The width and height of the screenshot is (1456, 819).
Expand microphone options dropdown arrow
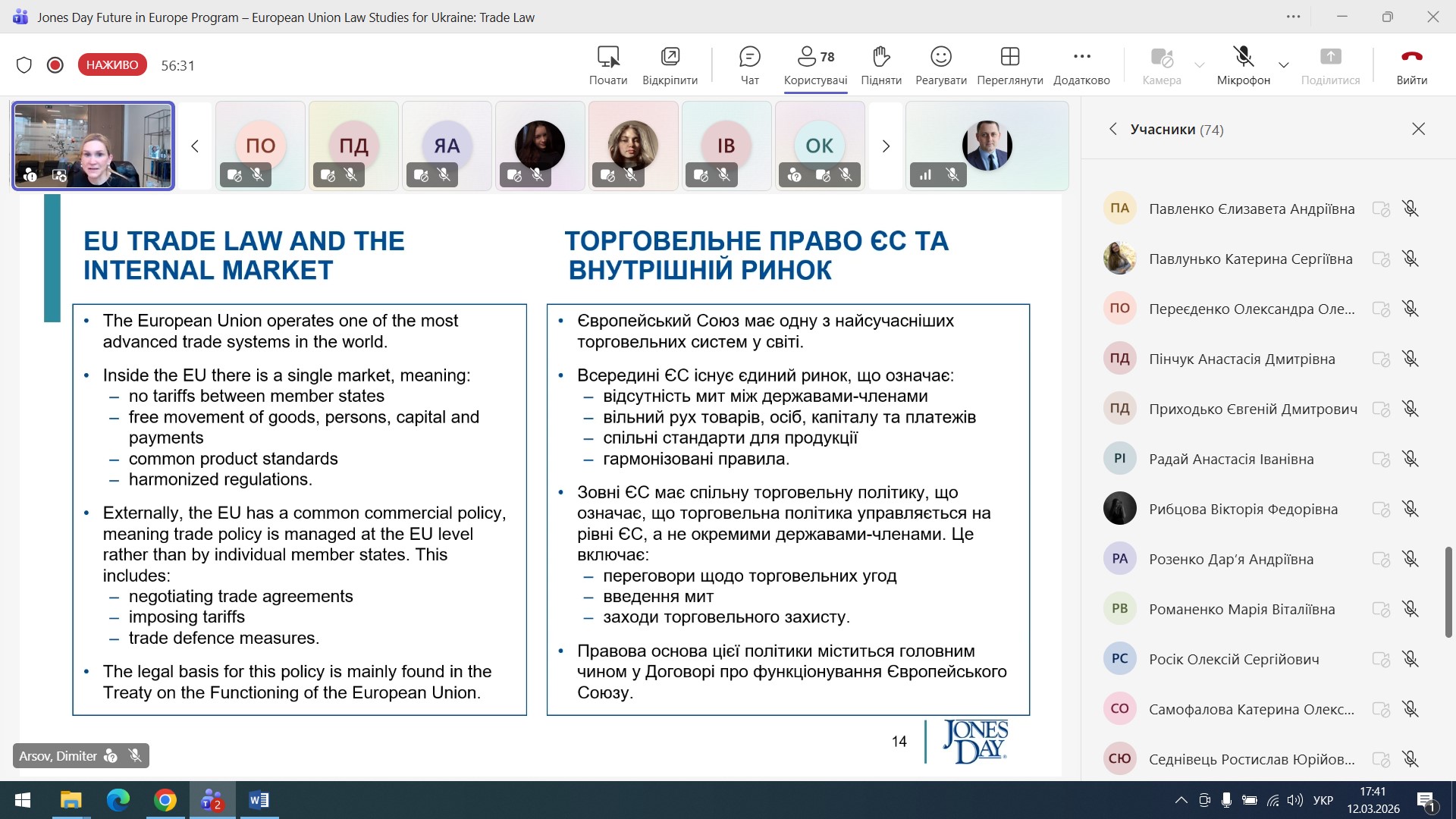pos(1284,65)
